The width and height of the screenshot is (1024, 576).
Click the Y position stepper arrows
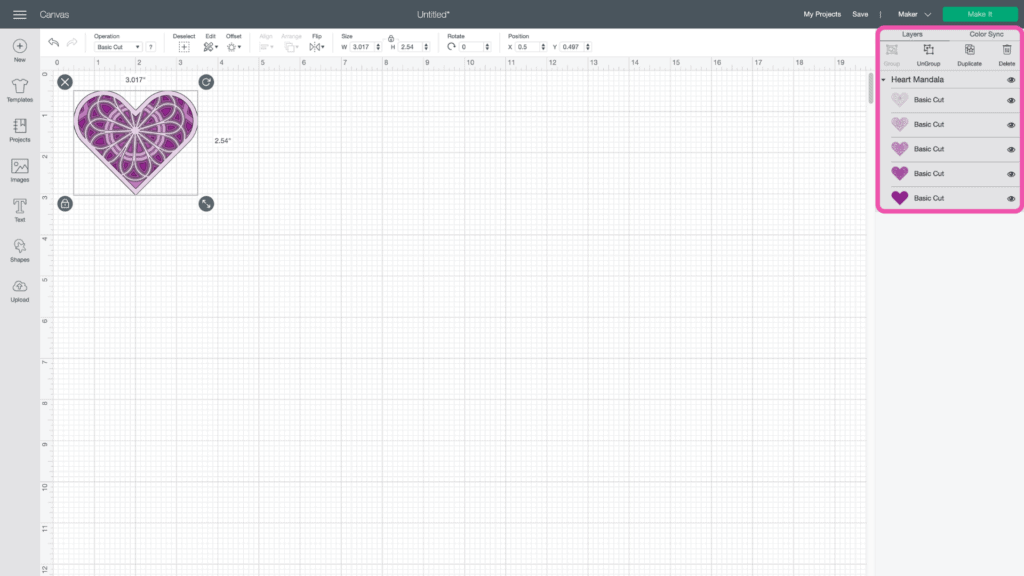(588, 47)
